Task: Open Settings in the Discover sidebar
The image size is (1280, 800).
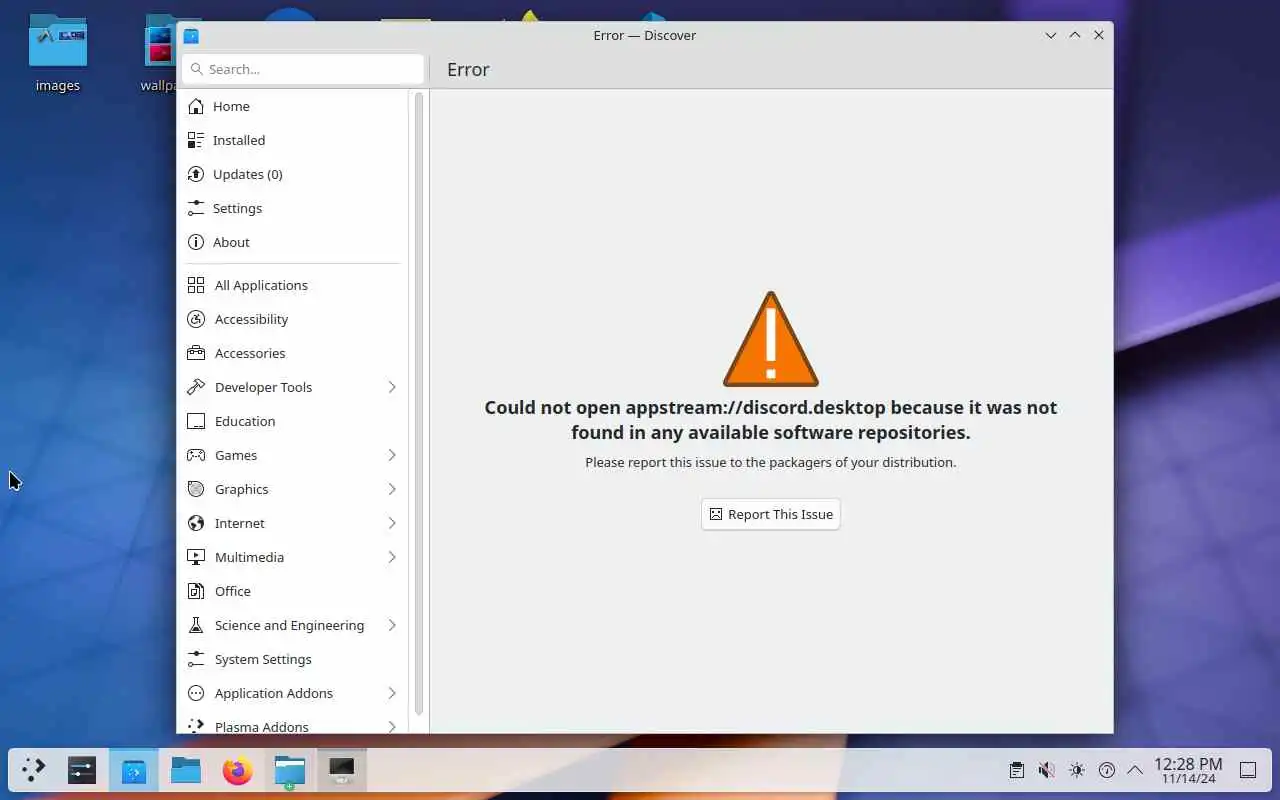Action: pos(293,208)
